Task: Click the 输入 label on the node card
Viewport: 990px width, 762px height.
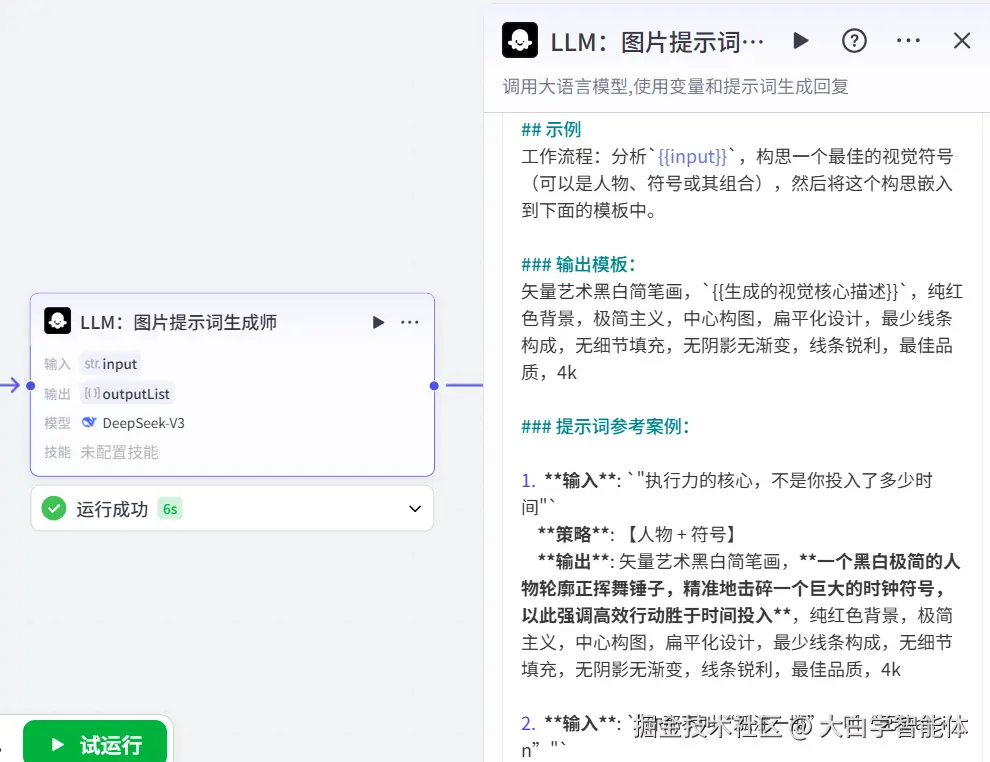Action: point(57,364)
